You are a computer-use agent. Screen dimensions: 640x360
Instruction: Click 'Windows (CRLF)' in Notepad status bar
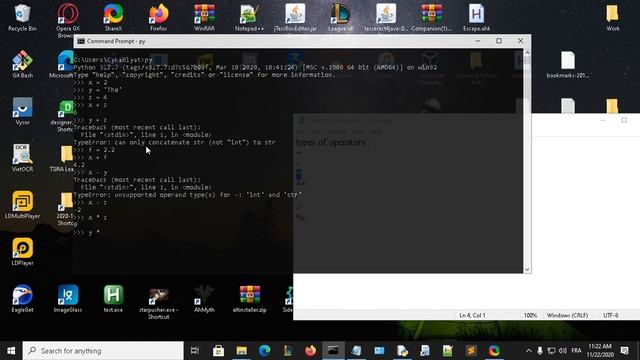coord(567,315)
